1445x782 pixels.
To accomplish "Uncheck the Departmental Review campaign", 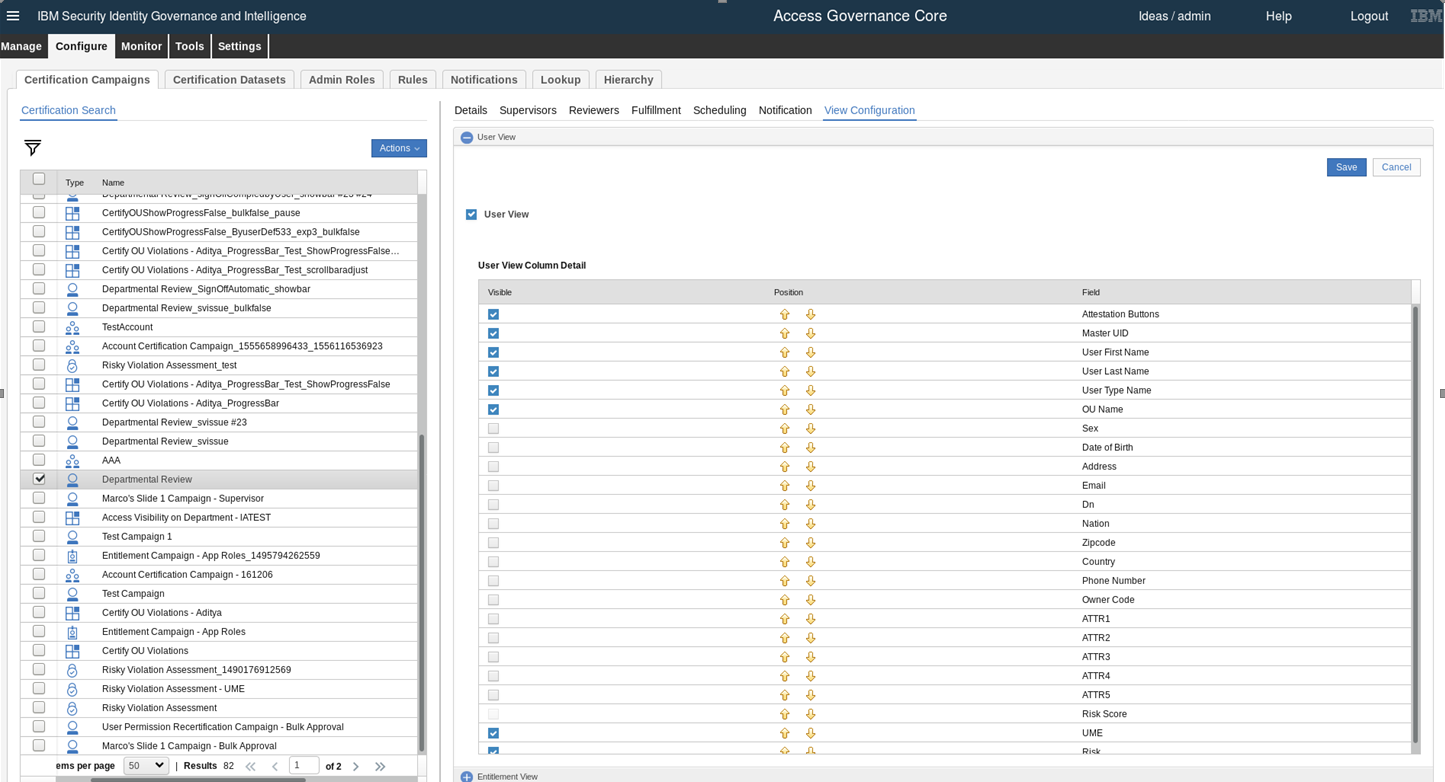I will (39, 479).
